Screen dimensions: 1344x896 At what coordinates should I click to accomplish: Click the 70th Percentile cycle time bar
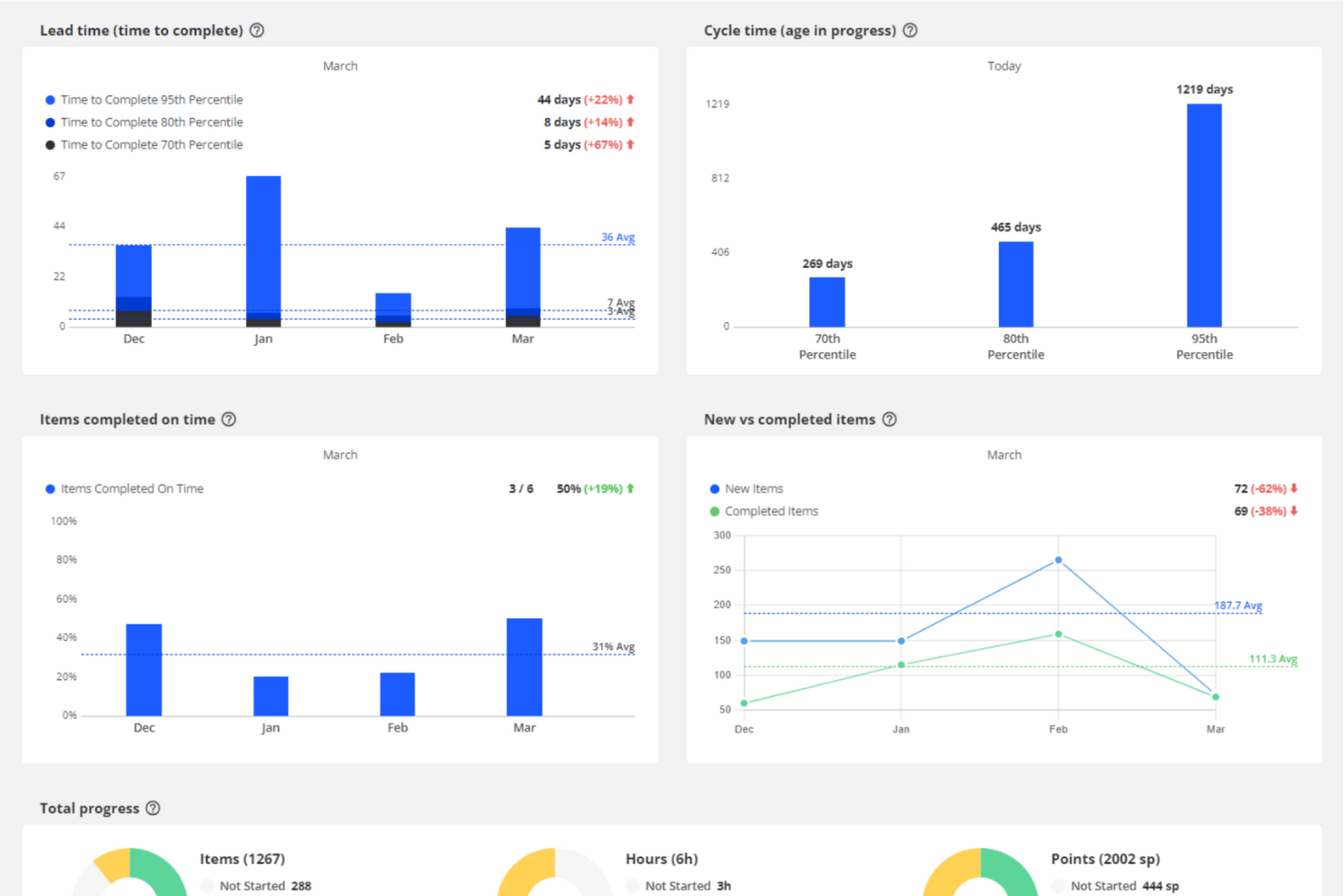pyautogui.click(x=827, y=302)
